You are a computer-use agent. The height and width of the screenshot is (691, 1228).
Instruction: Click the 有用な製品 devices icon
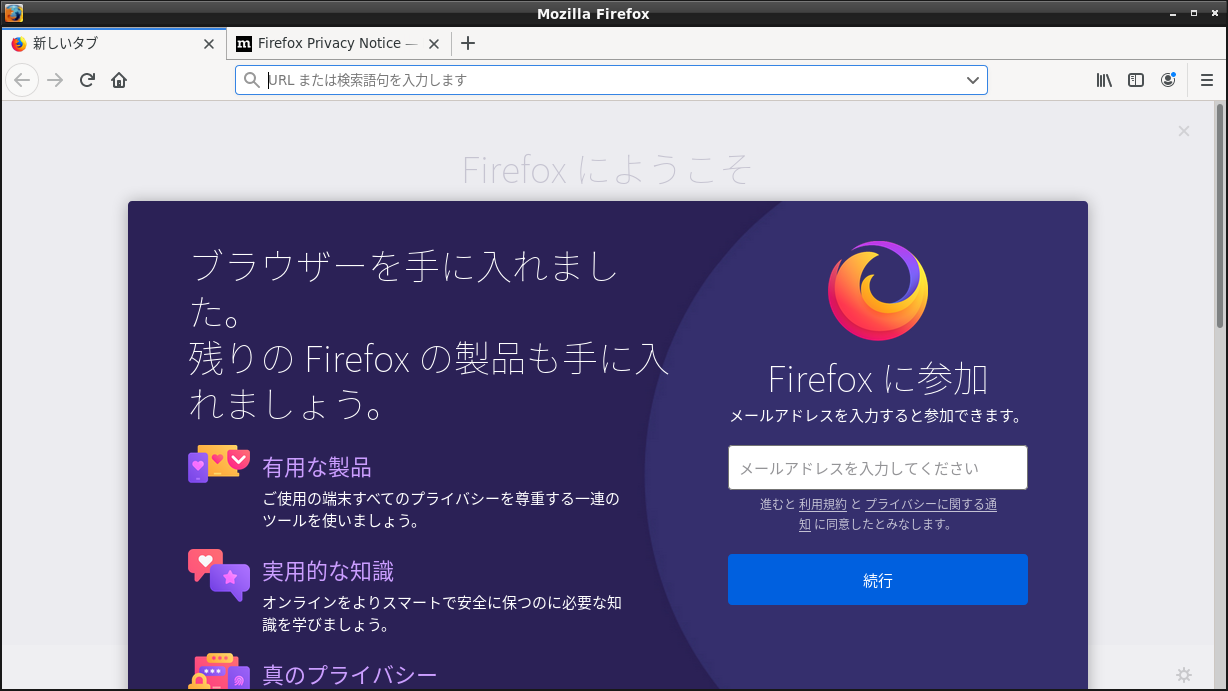(x=218, y=464)
